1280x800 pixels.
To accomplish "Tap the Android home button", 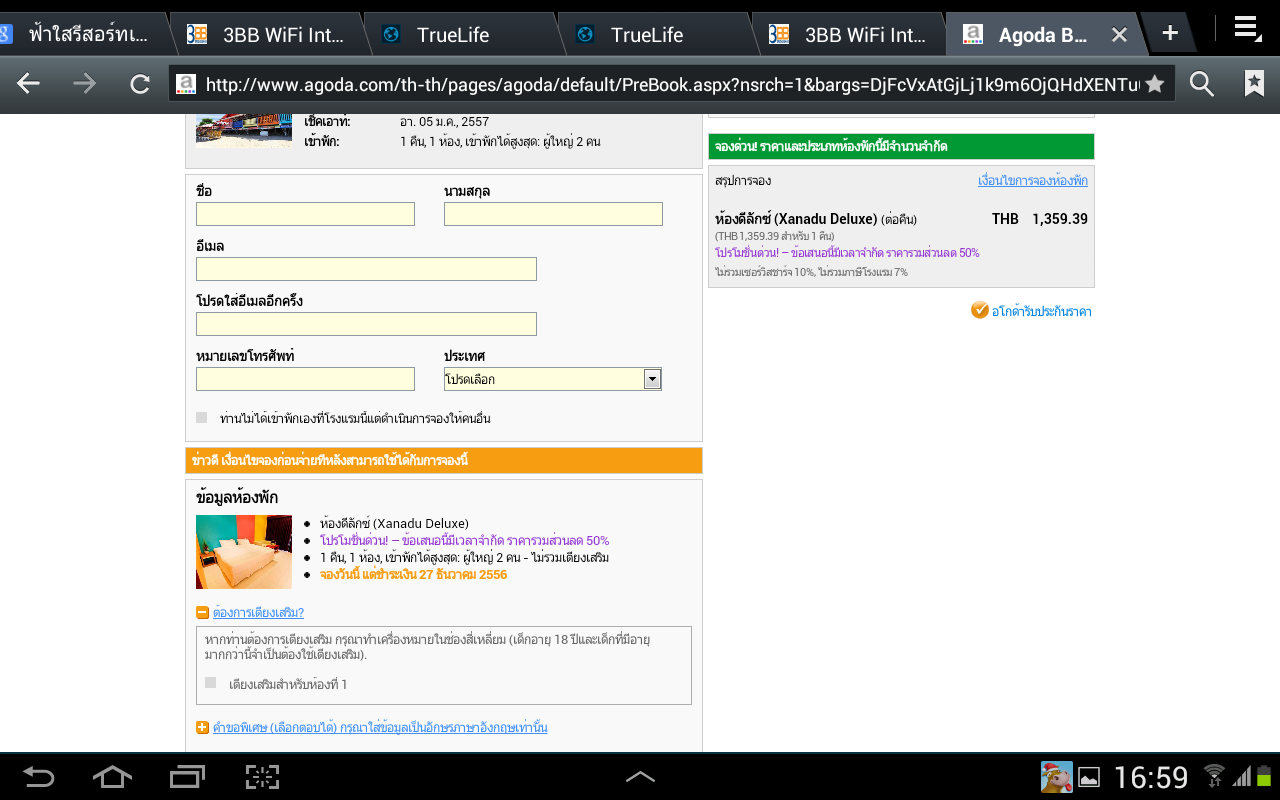I will click(112, 777).
